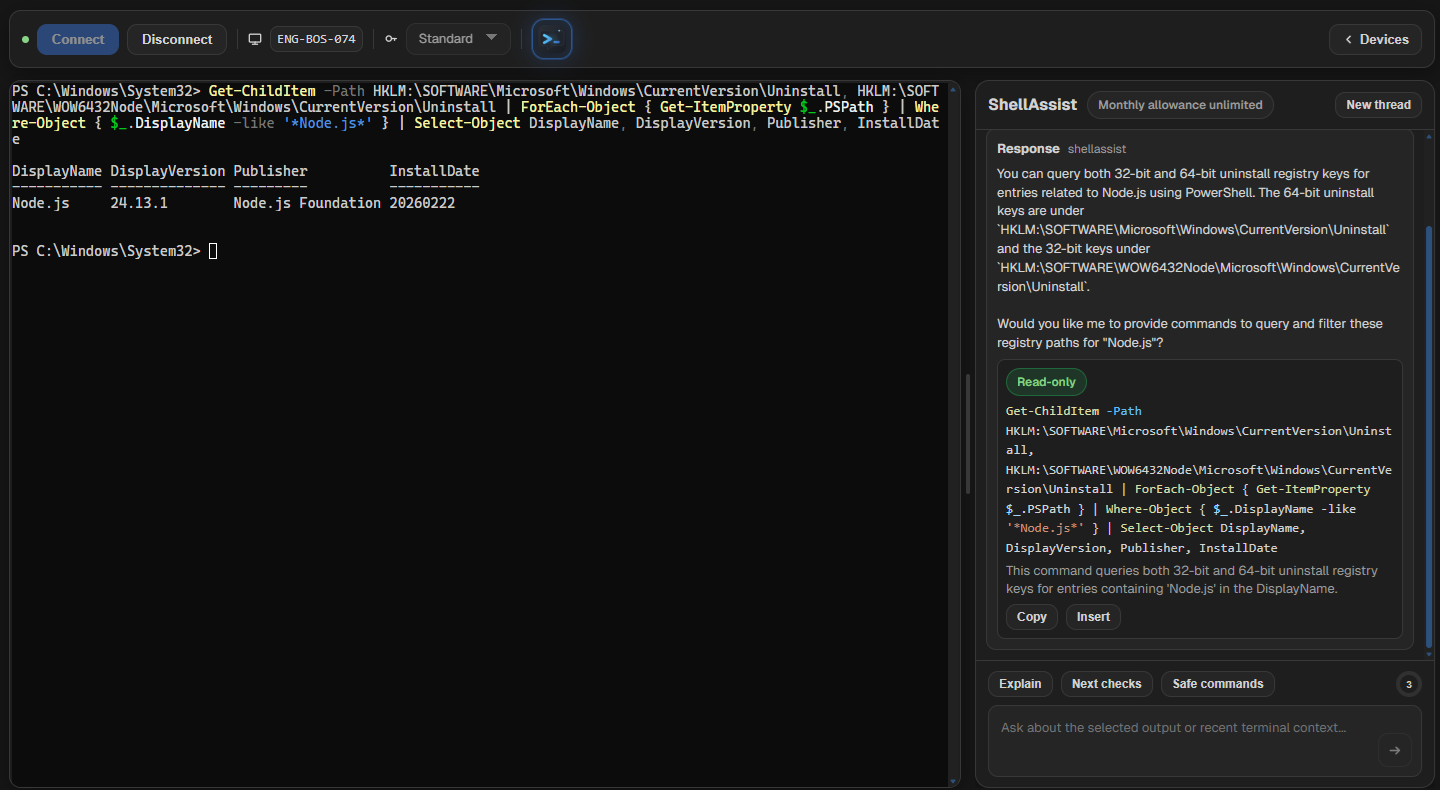This screenshot has height=790, width=1440.
Task: Open the Standard credential dropdown
Action: click(x=458, y=39)
